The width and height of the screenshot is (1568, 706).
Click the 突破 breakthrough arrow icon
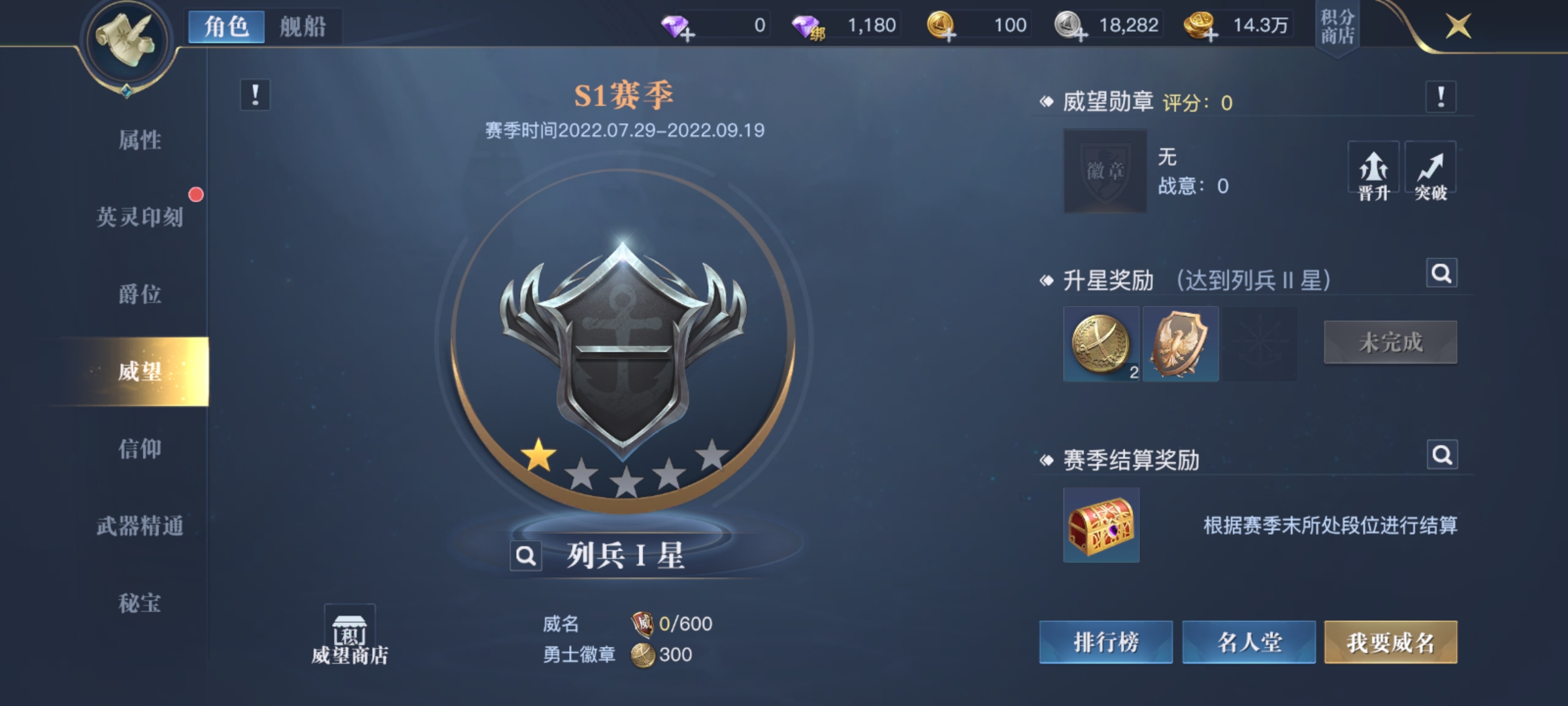coord(1430,173)
